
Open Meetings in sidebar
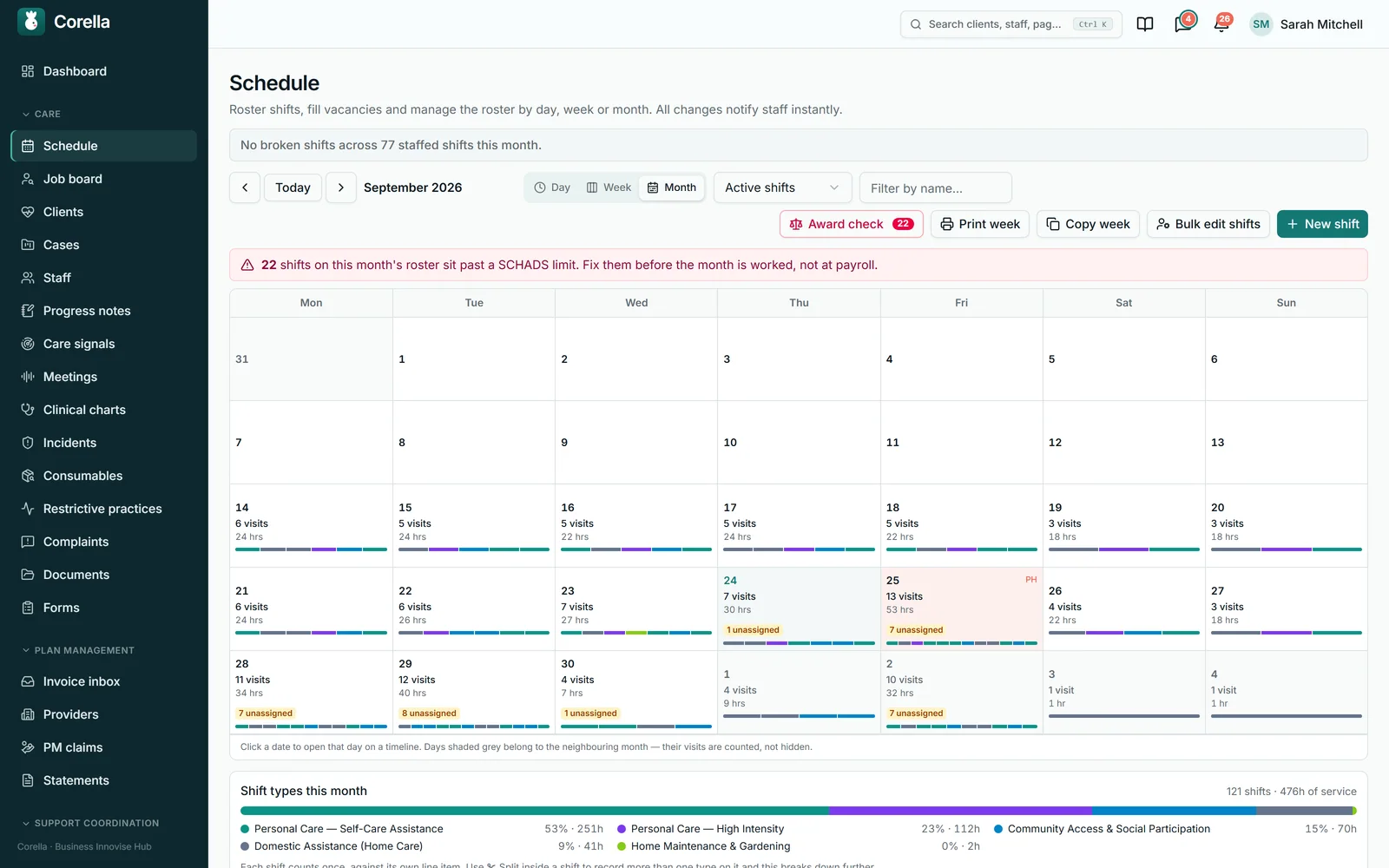tap(104, 377)
